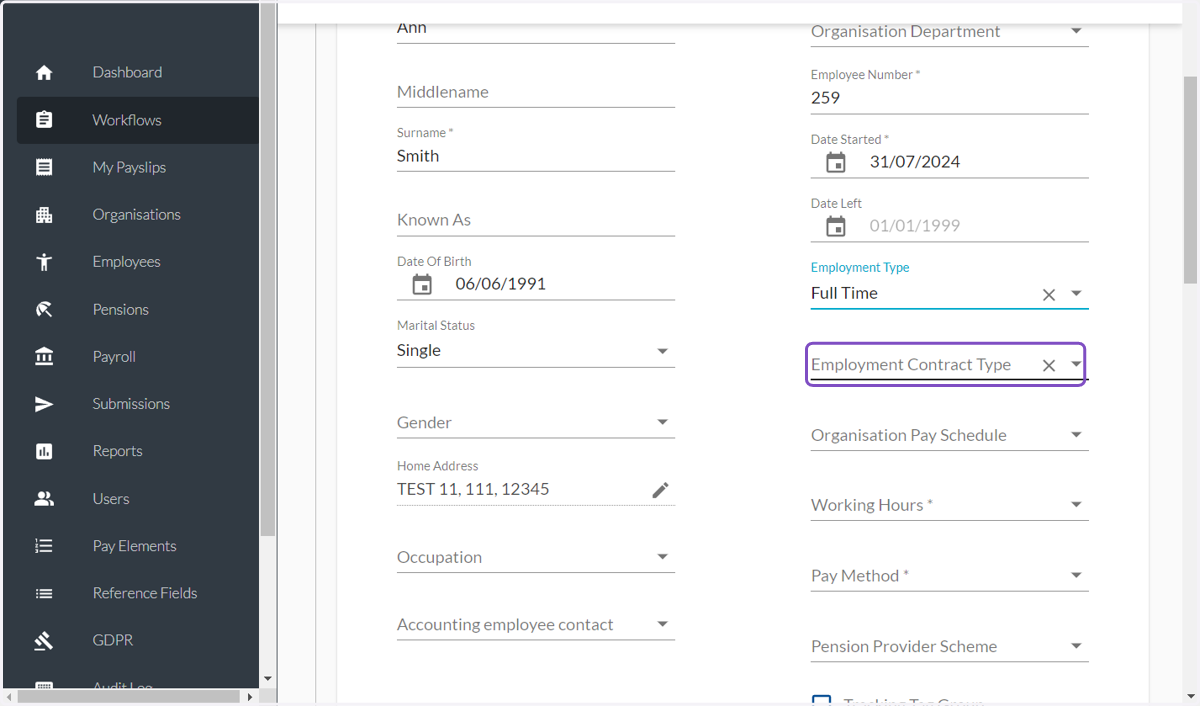Open the Accounting employee contact dropdown

tap(662, 624)
